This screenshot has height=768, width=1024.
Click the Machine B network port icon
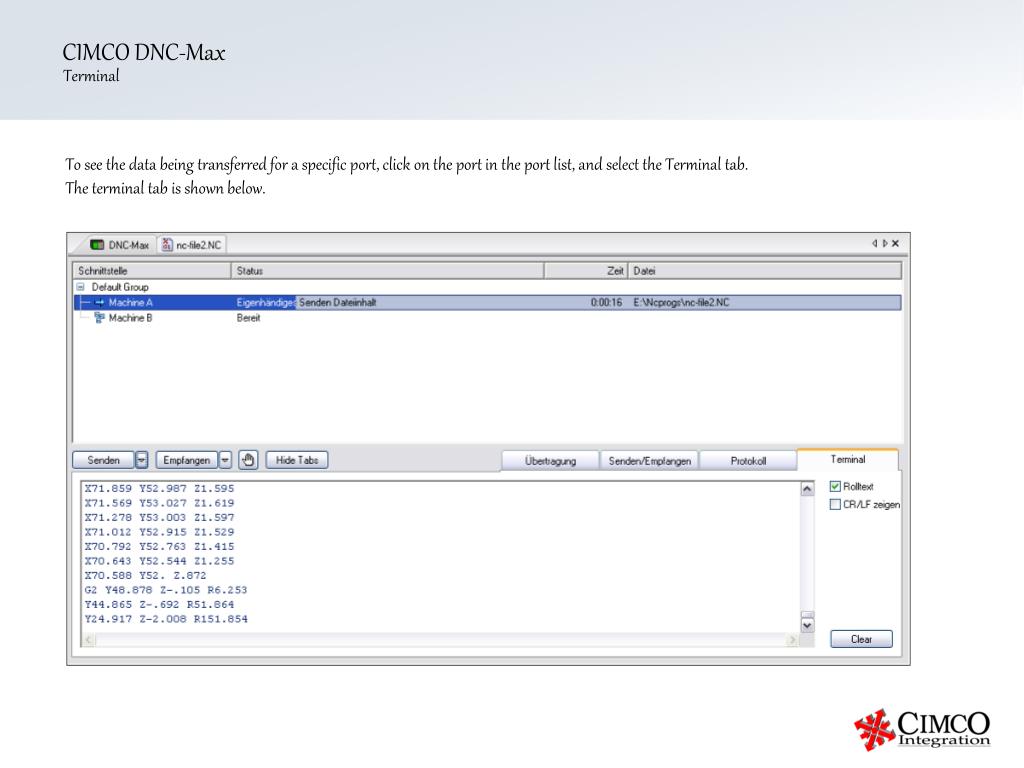pos(99,317)
